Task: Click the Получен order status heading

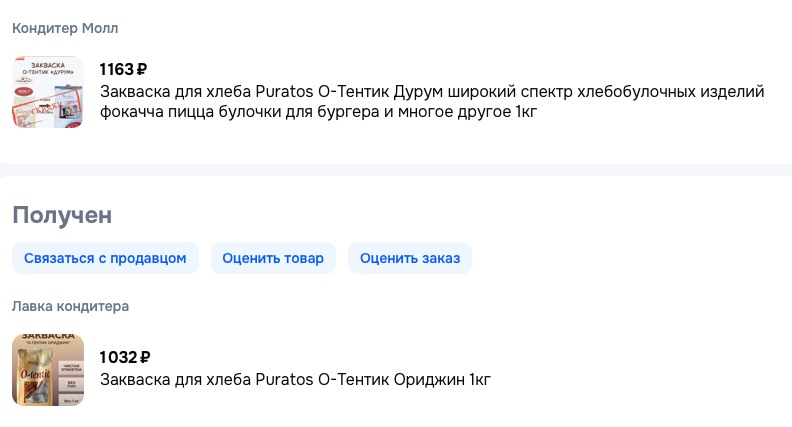Action: tap(62, 215)
